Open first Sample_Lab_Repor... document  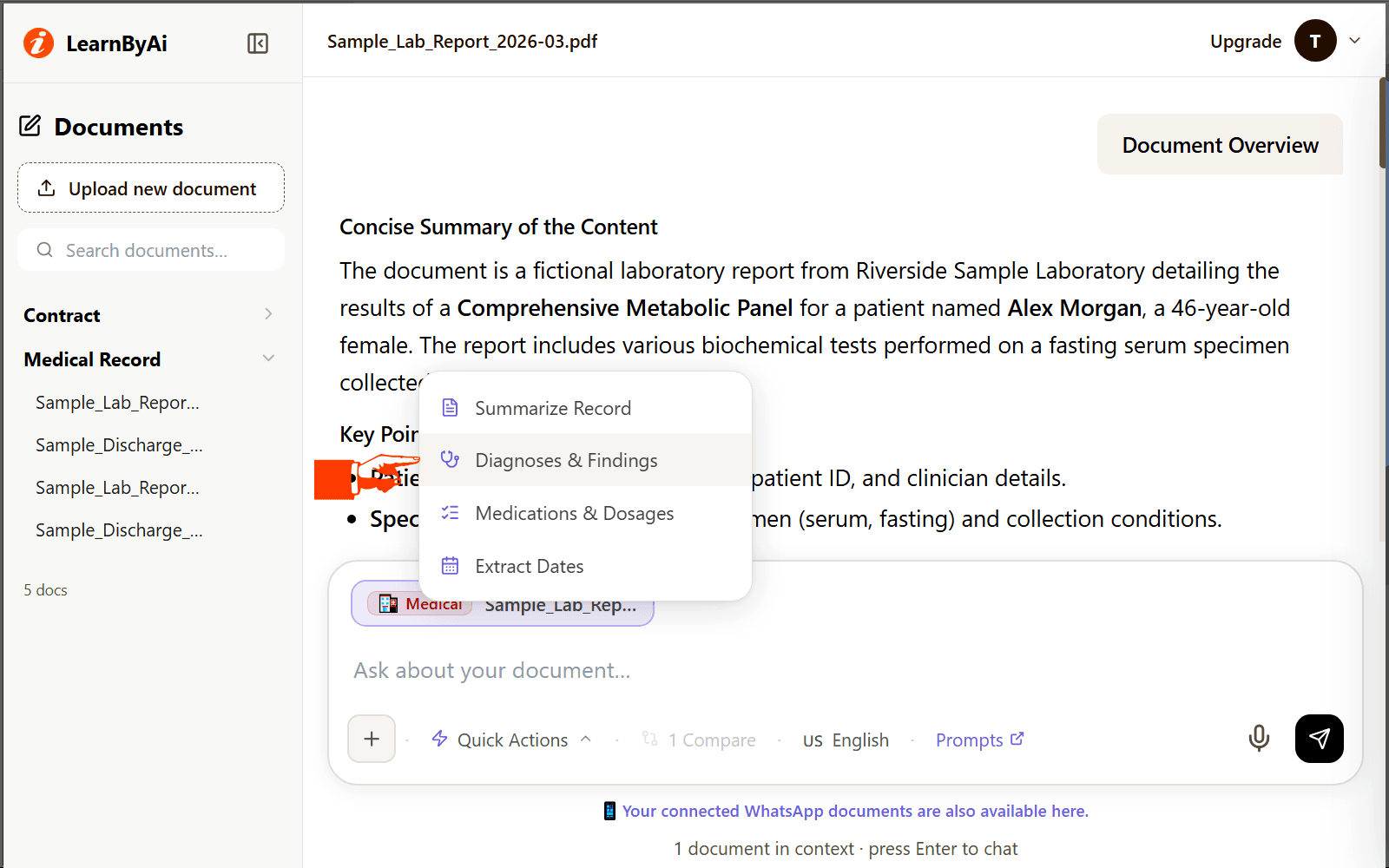coord(117,403)
